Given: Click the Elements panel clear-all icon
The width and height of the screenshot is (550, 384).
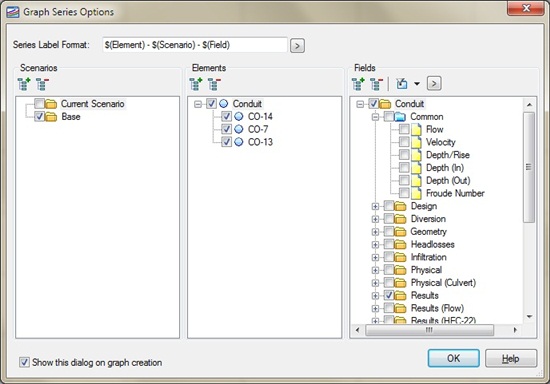Looking at the screenshot, I should coord(214,84).
